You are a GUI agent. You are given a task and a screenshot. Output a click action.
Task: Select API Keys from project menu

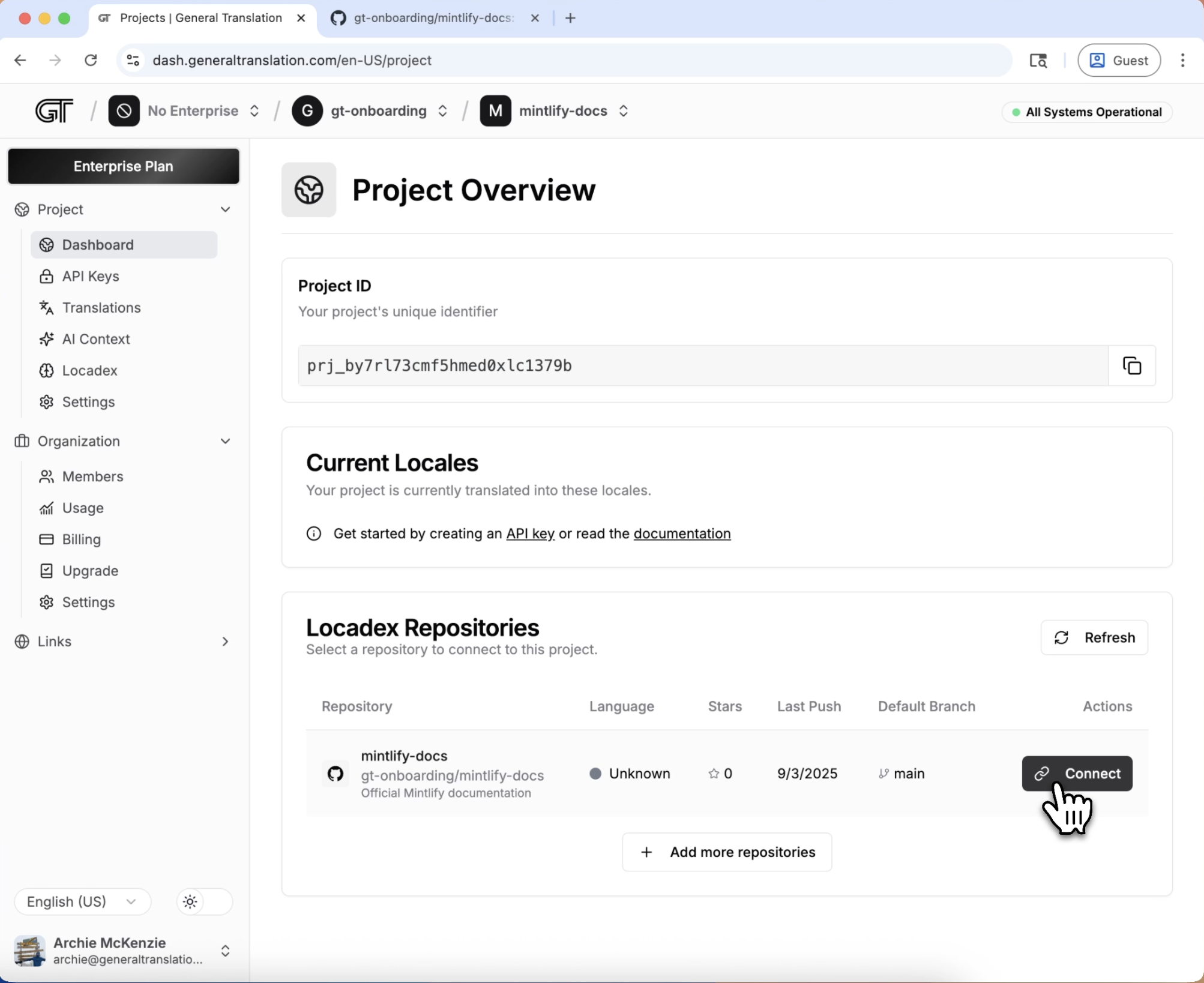(x=89, y=277)
